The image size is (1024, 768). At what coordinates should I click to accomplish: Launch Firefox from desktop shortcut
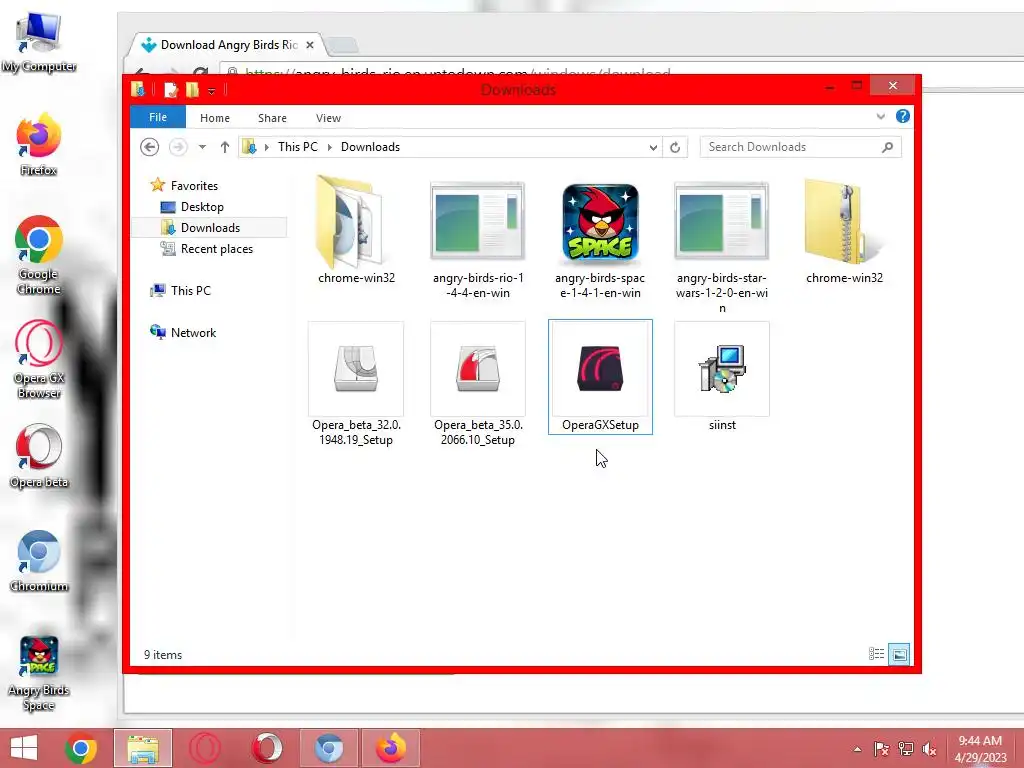tap(39, 145)
